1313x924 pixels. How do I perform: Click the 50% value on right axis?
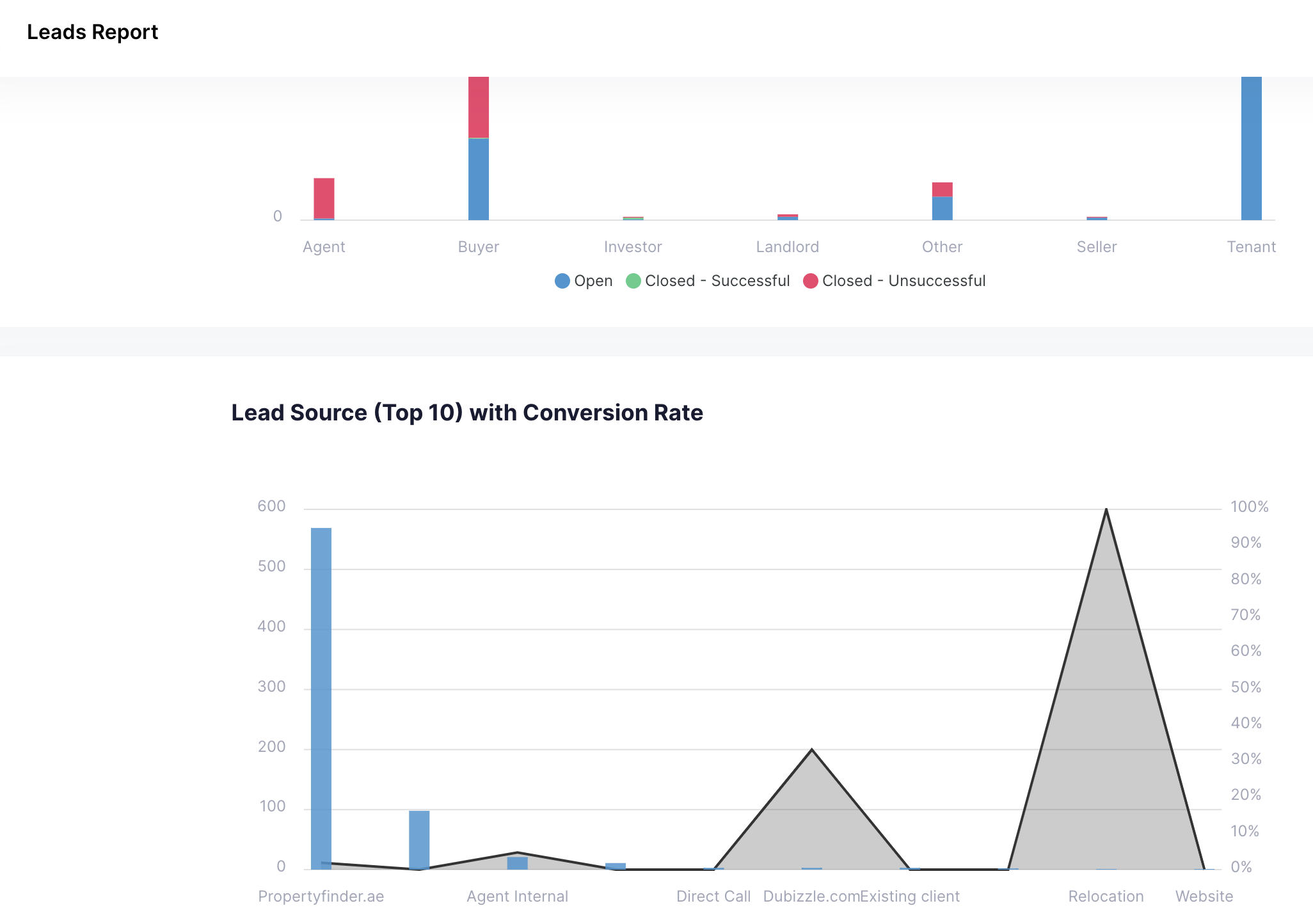pos(1246,687)
